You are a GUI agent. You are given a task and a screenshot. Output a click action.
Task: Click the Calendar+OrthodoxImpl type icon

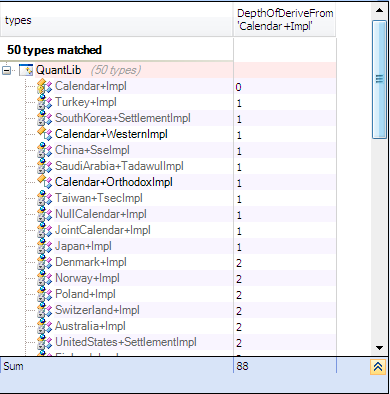(x=45, y=182)
